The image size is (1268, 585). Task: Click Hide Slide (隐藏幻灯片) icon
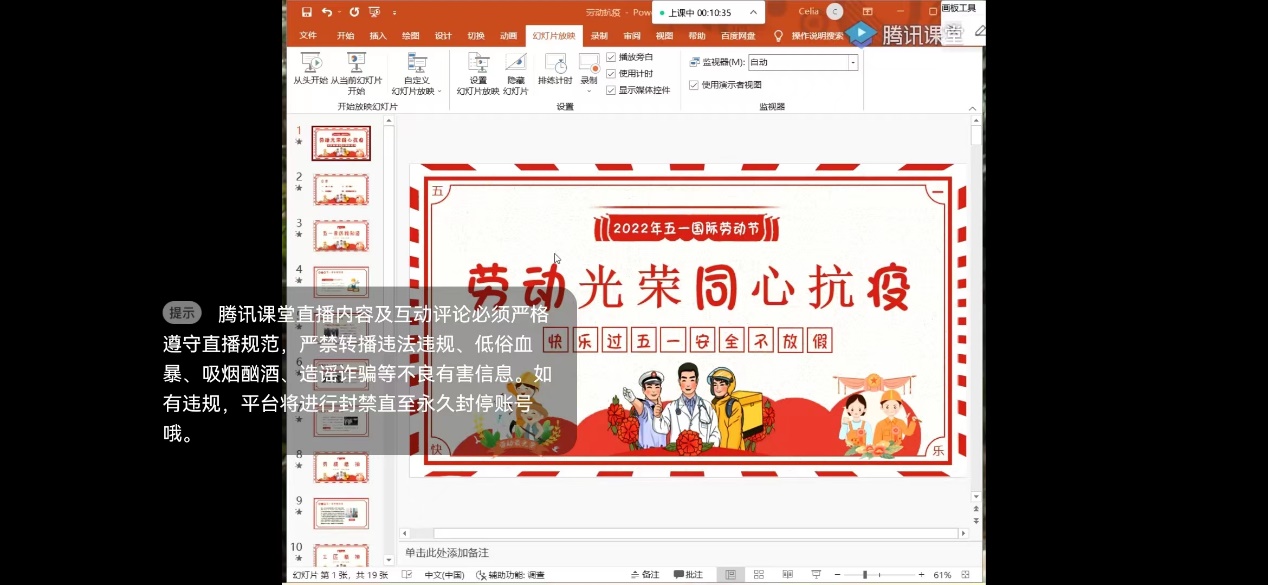click(x=515, y=68)
